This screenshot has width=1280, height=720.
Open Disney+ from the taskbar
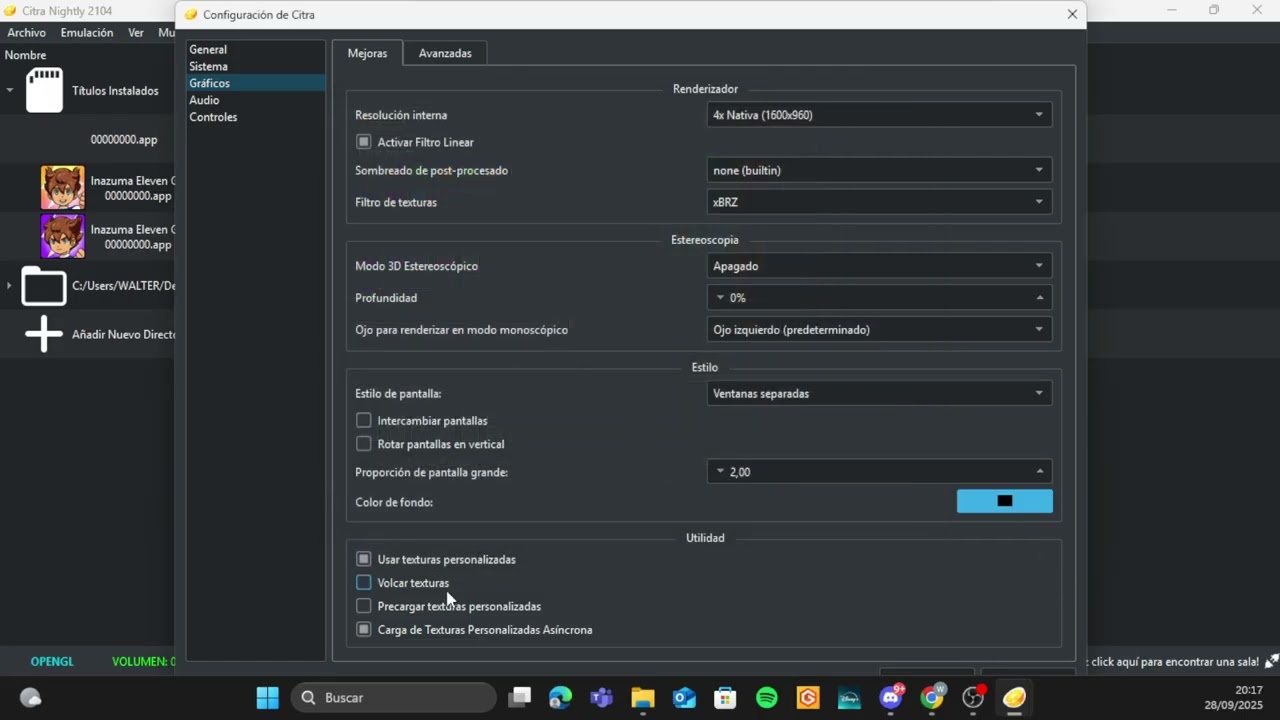pyautogui.click(x=849, y=697)
